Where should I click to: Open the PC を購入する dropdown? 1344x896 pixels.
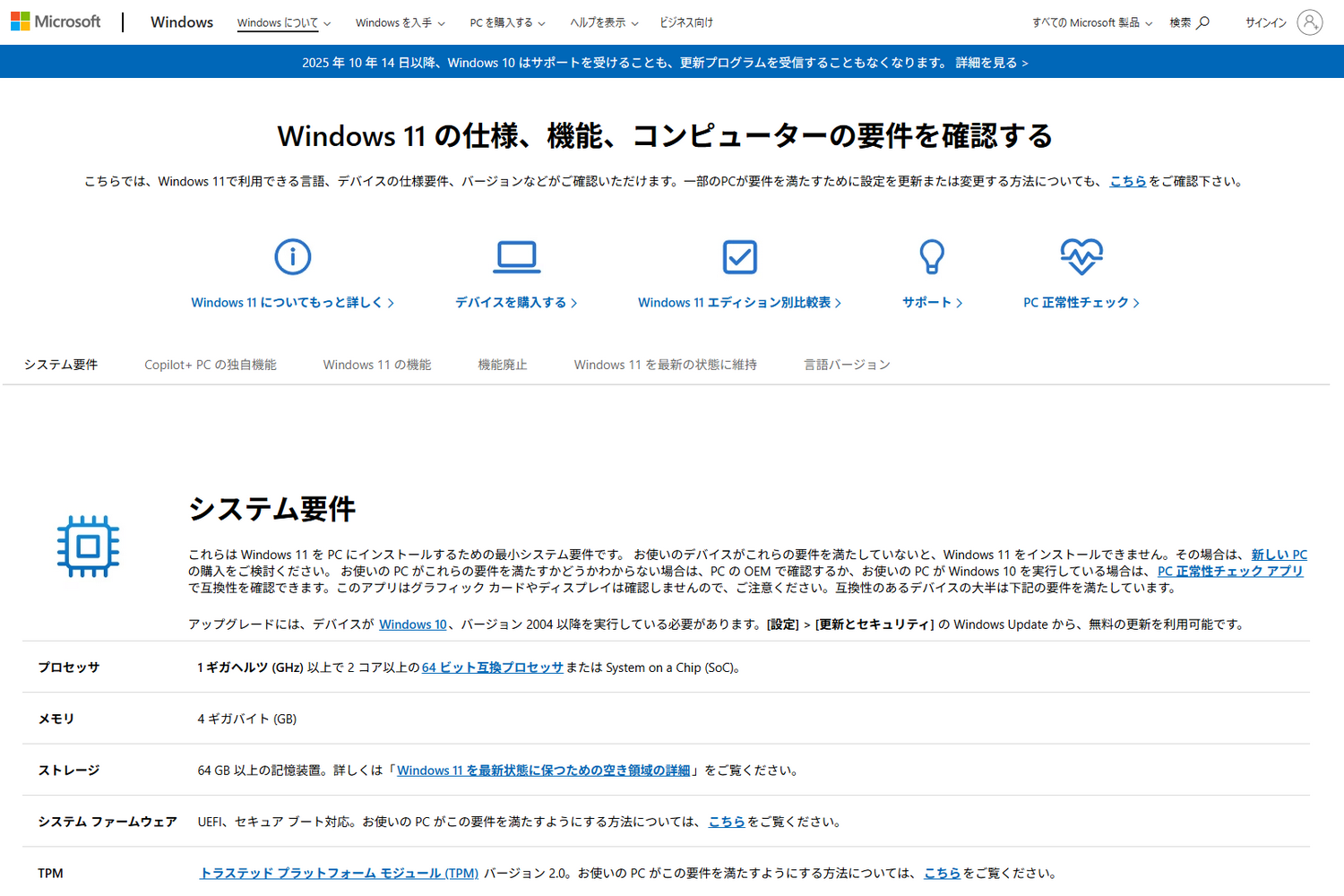click(507, 22)
